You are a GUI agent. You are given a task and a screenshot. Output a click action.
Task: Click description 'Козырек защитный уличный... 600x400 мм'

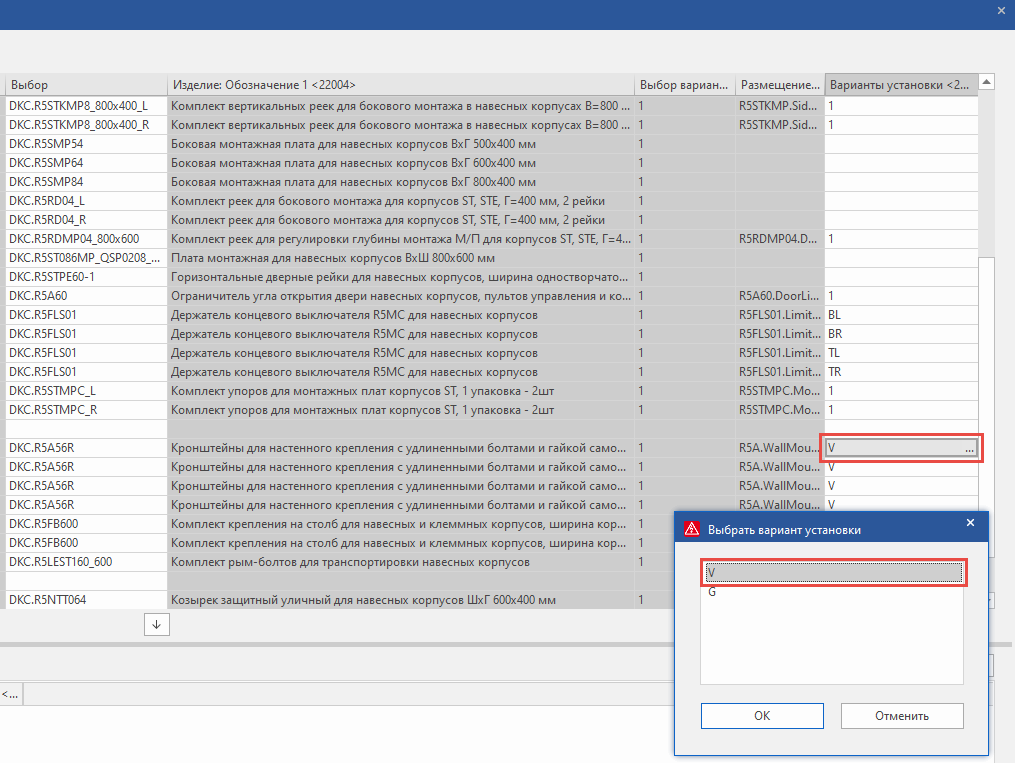(401, 600)
